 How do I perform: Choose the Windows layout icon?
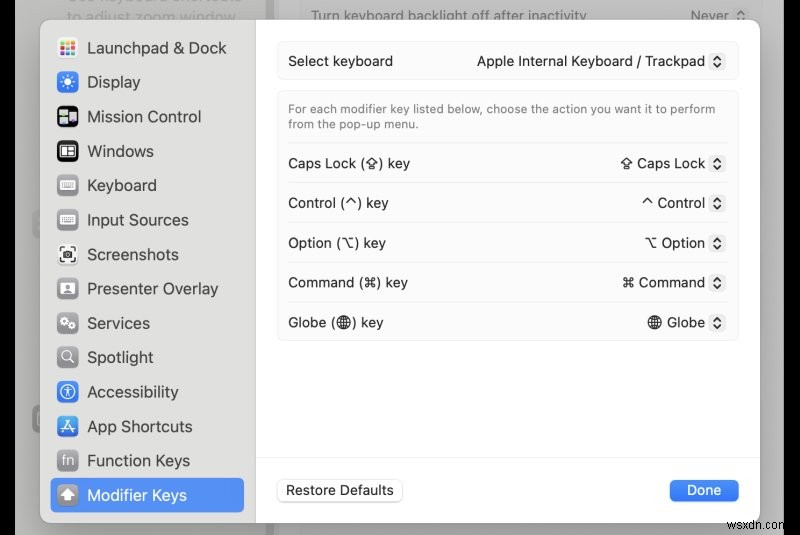(67, 151)
